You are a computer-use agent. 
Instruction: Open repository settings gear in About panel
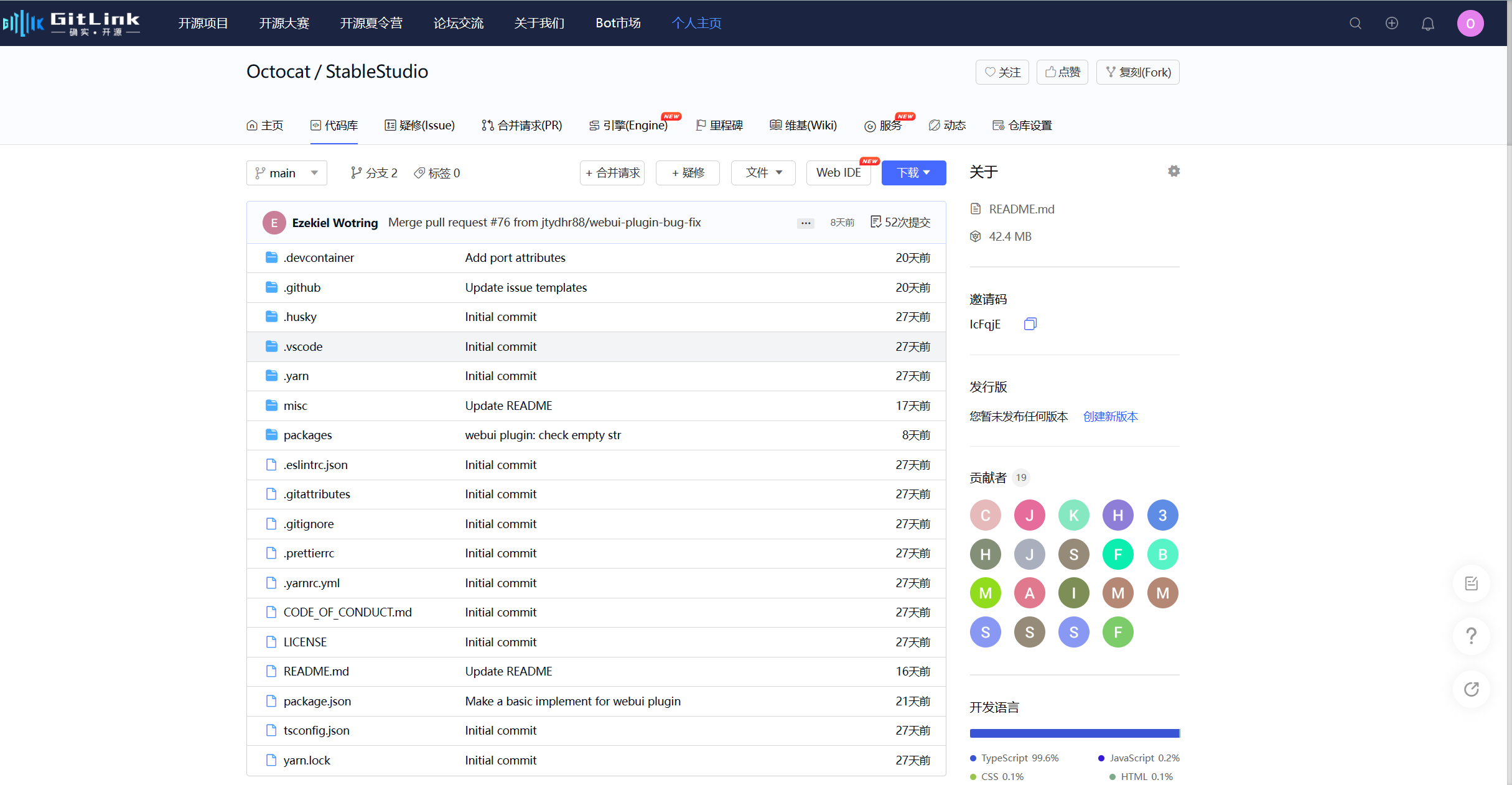pyautogui.click(x=1174, y=171)
